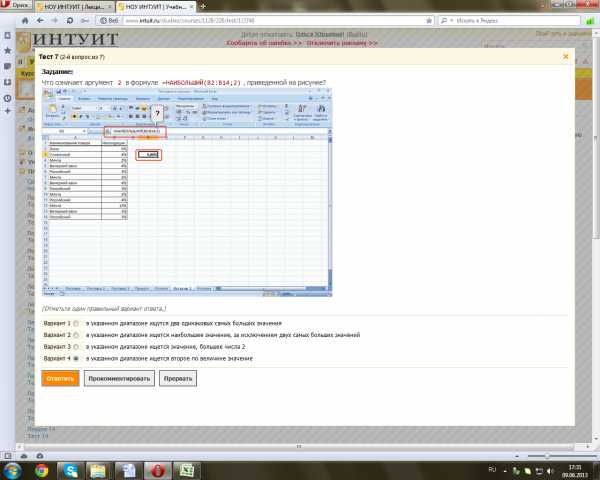The width and height of the screenshot is (600, 480).
Task: Open Excel from the taskbar
Action: 187,471
